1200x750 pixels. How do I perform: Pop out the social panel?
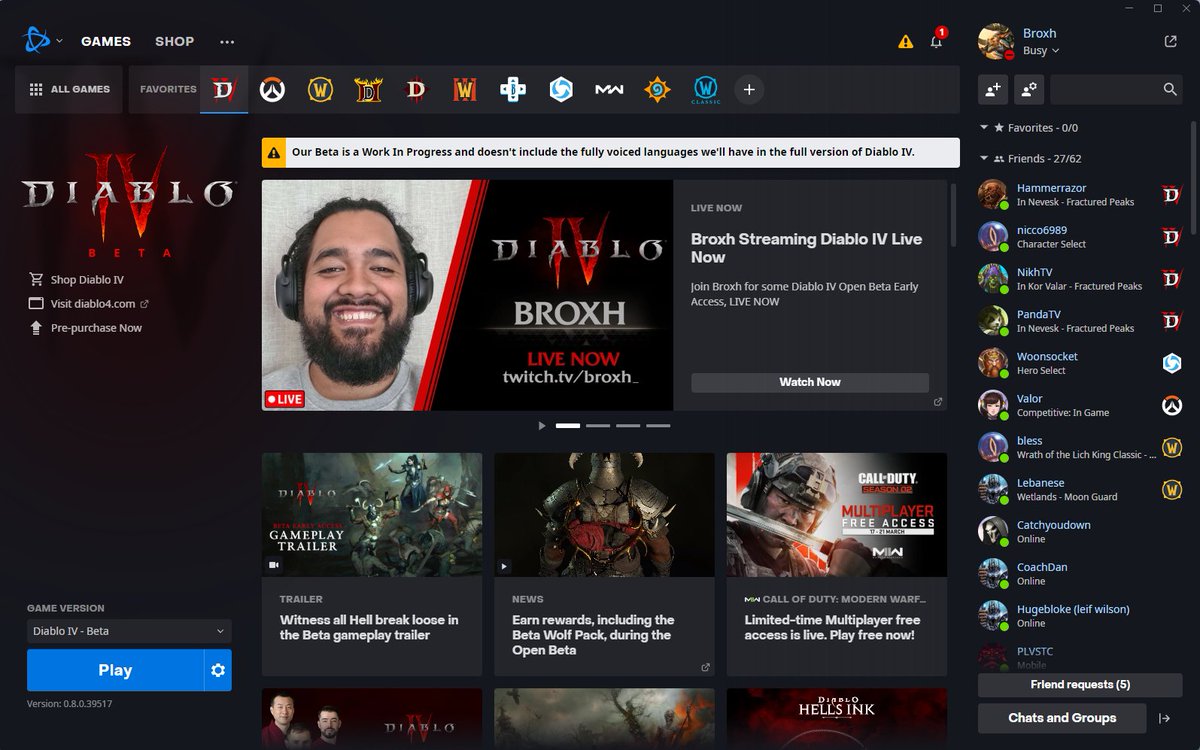pos(1171,41)
